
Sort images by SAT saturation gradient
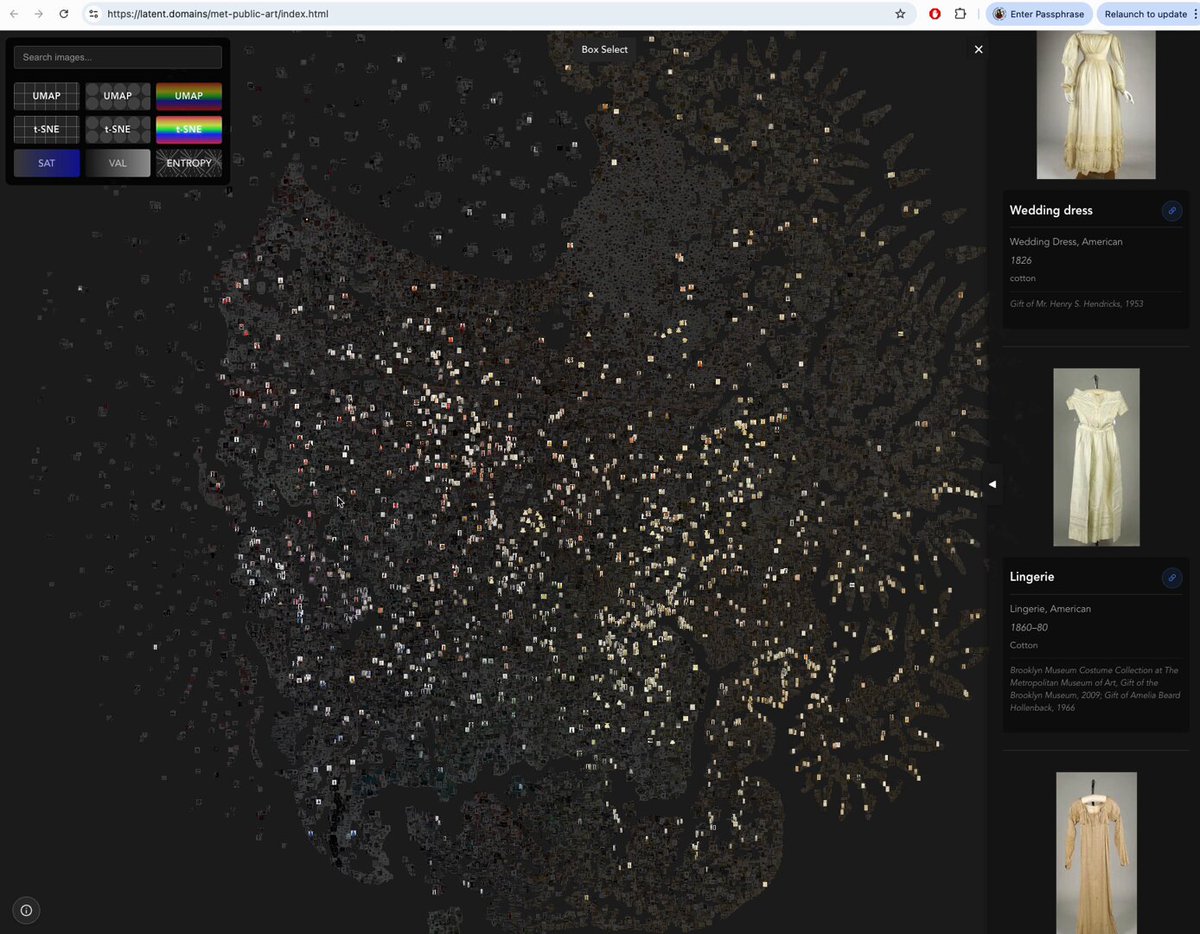[47, 163]
